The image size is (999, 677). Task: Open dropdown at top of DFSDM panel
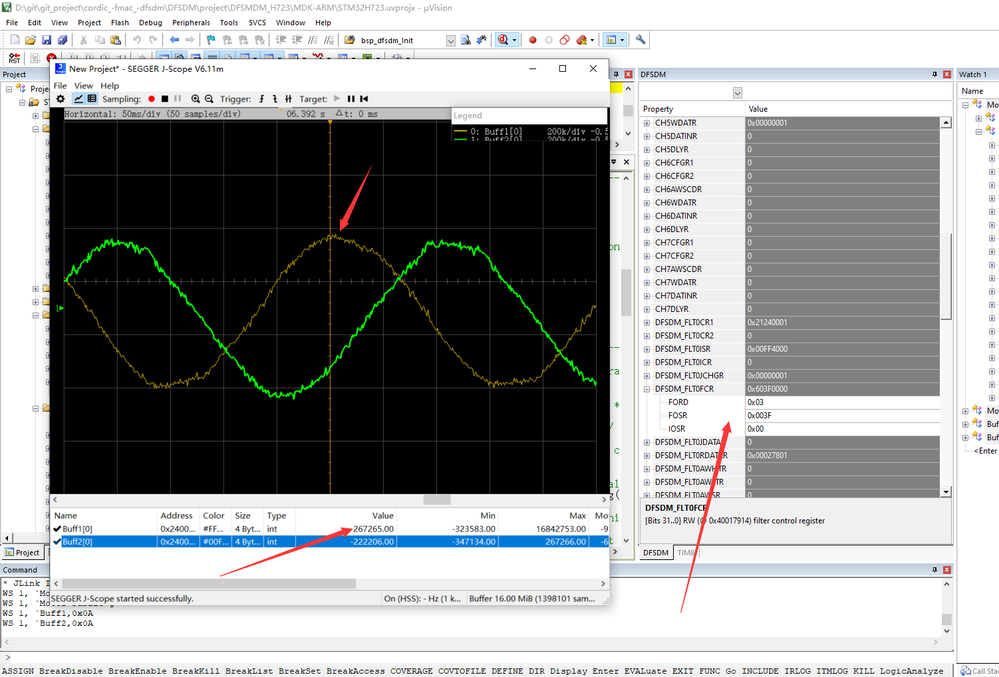click(x=737, y=92)
